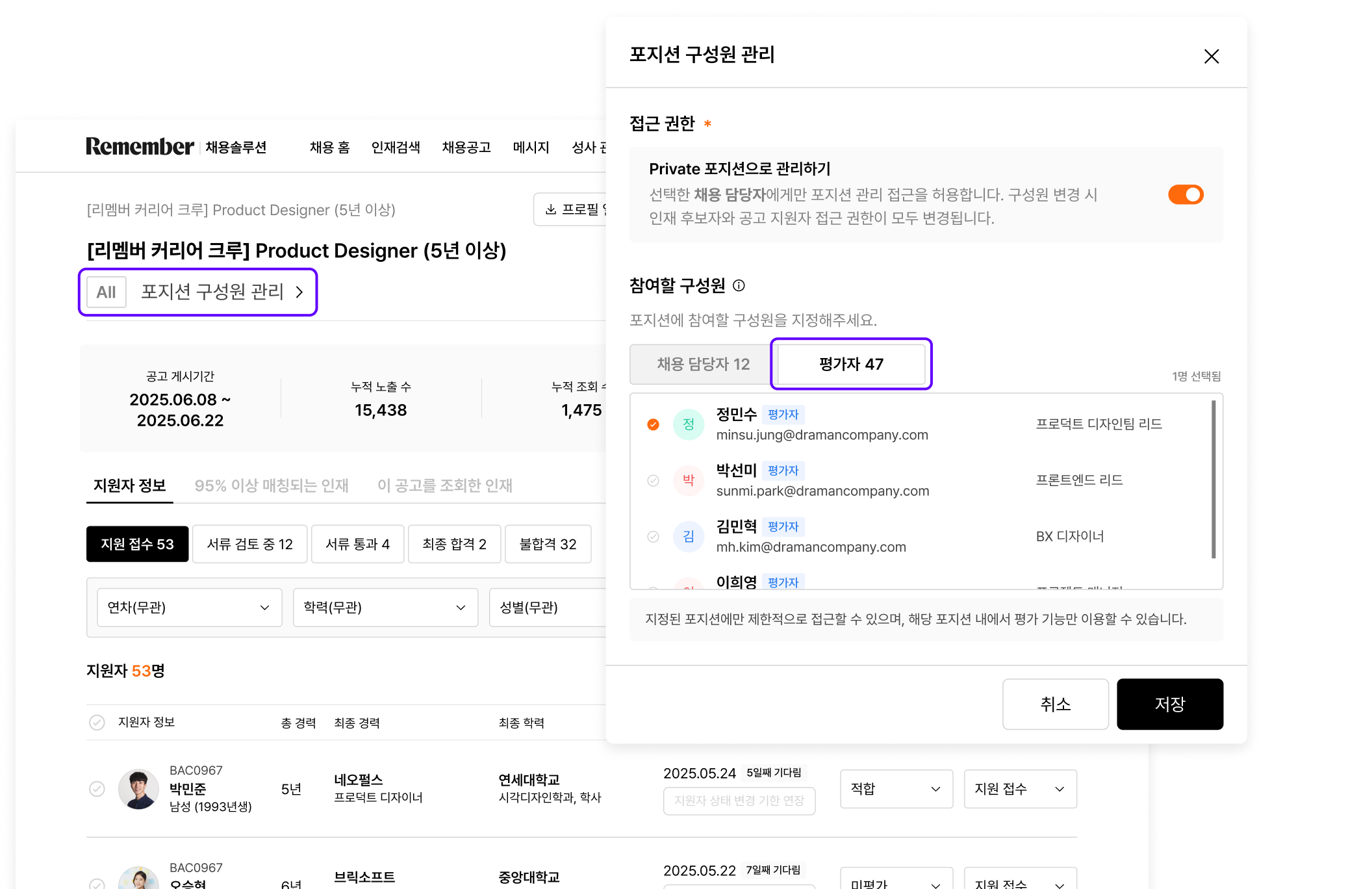
Task: Click 오승현's profile photo
Action: pos(138,879)
